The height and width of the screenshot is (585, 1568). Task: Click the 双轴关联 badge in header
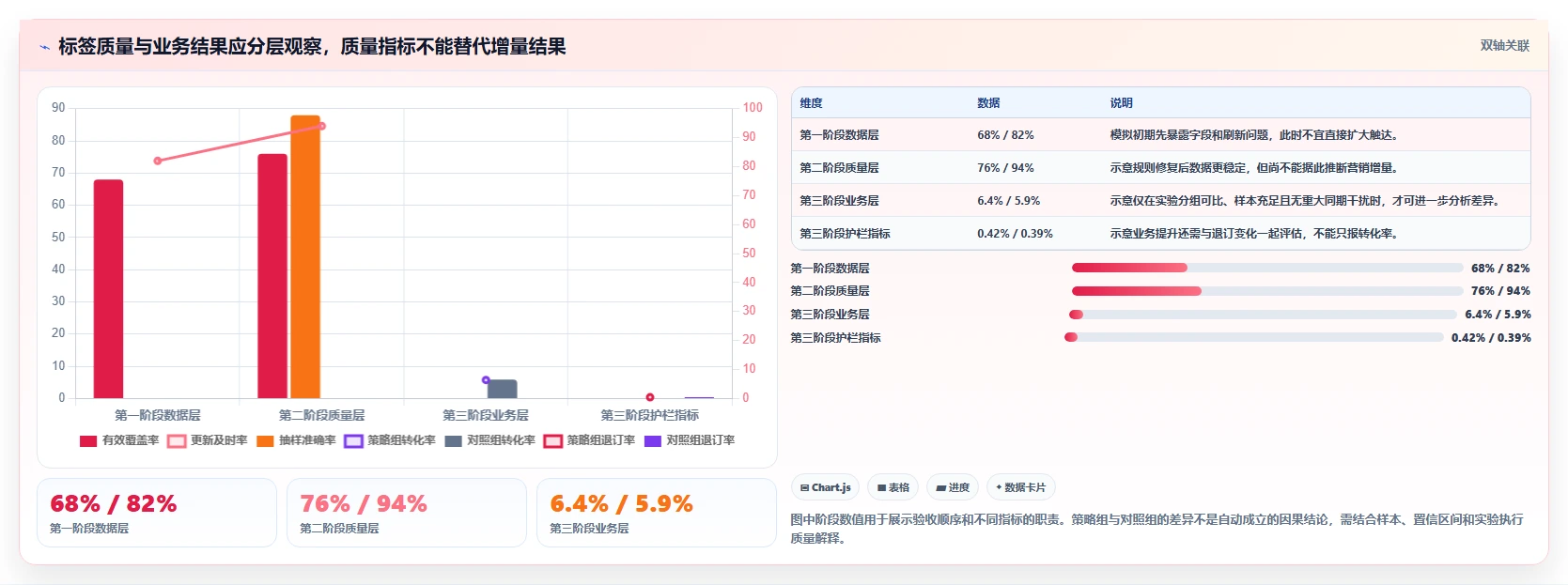tap(1504, 45)
